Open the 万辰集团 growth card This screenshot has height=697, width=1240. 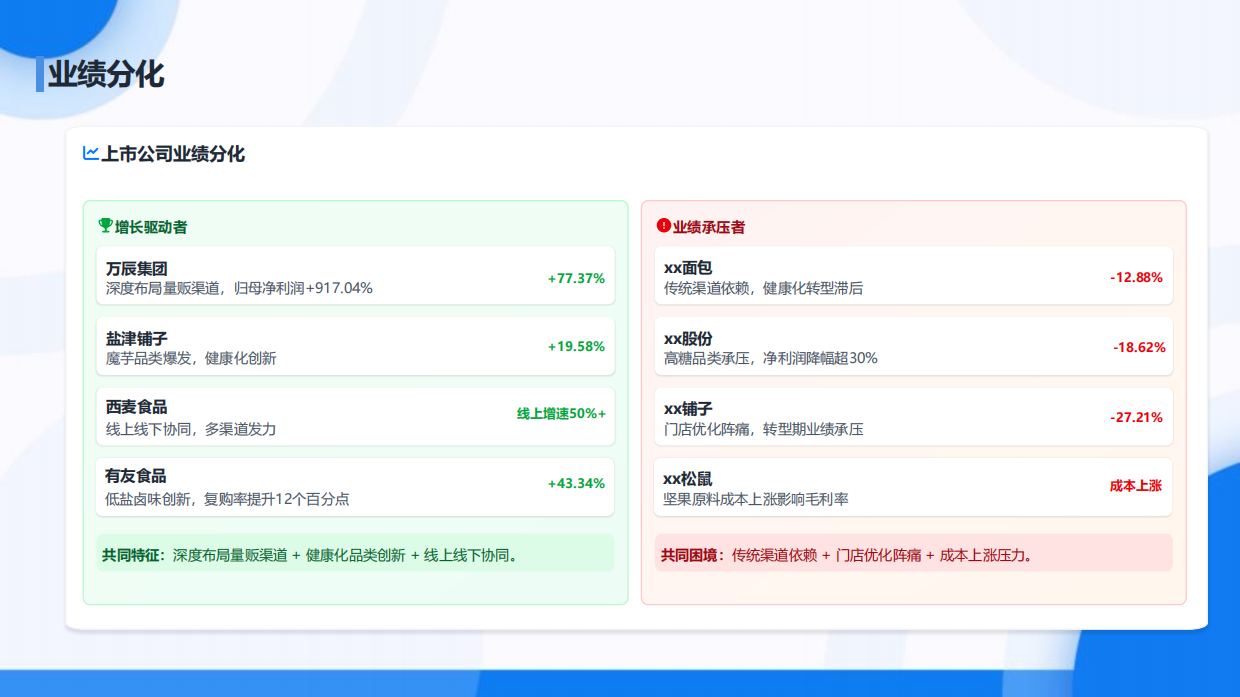(355, 277)
